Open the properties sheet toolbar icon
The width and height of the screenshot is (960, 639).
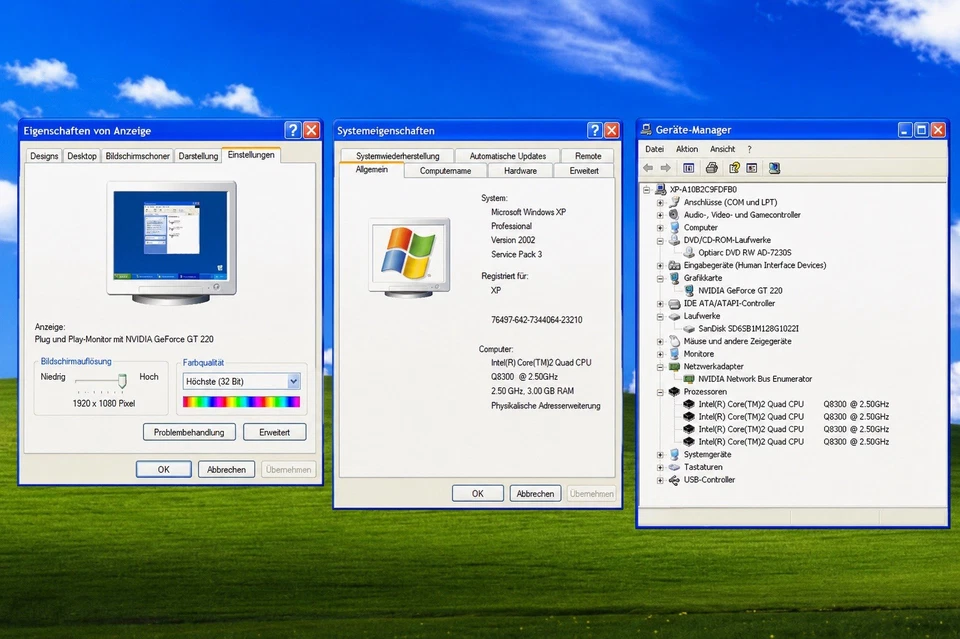[752, 168]
